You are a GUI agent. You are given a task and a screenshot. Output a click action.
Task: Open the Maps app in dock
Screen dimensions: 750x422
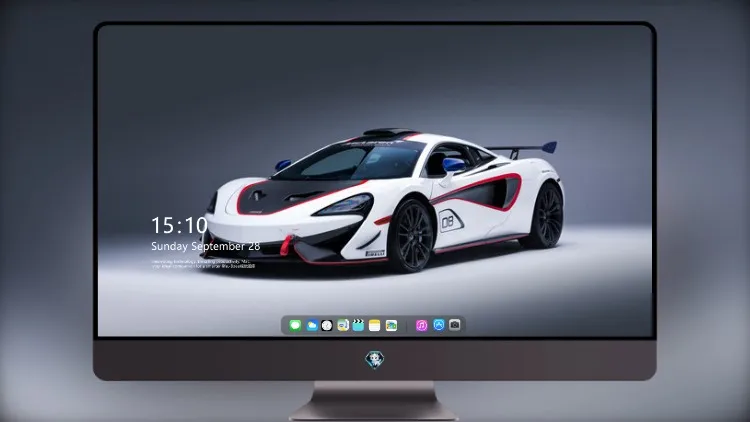(343, 325)
